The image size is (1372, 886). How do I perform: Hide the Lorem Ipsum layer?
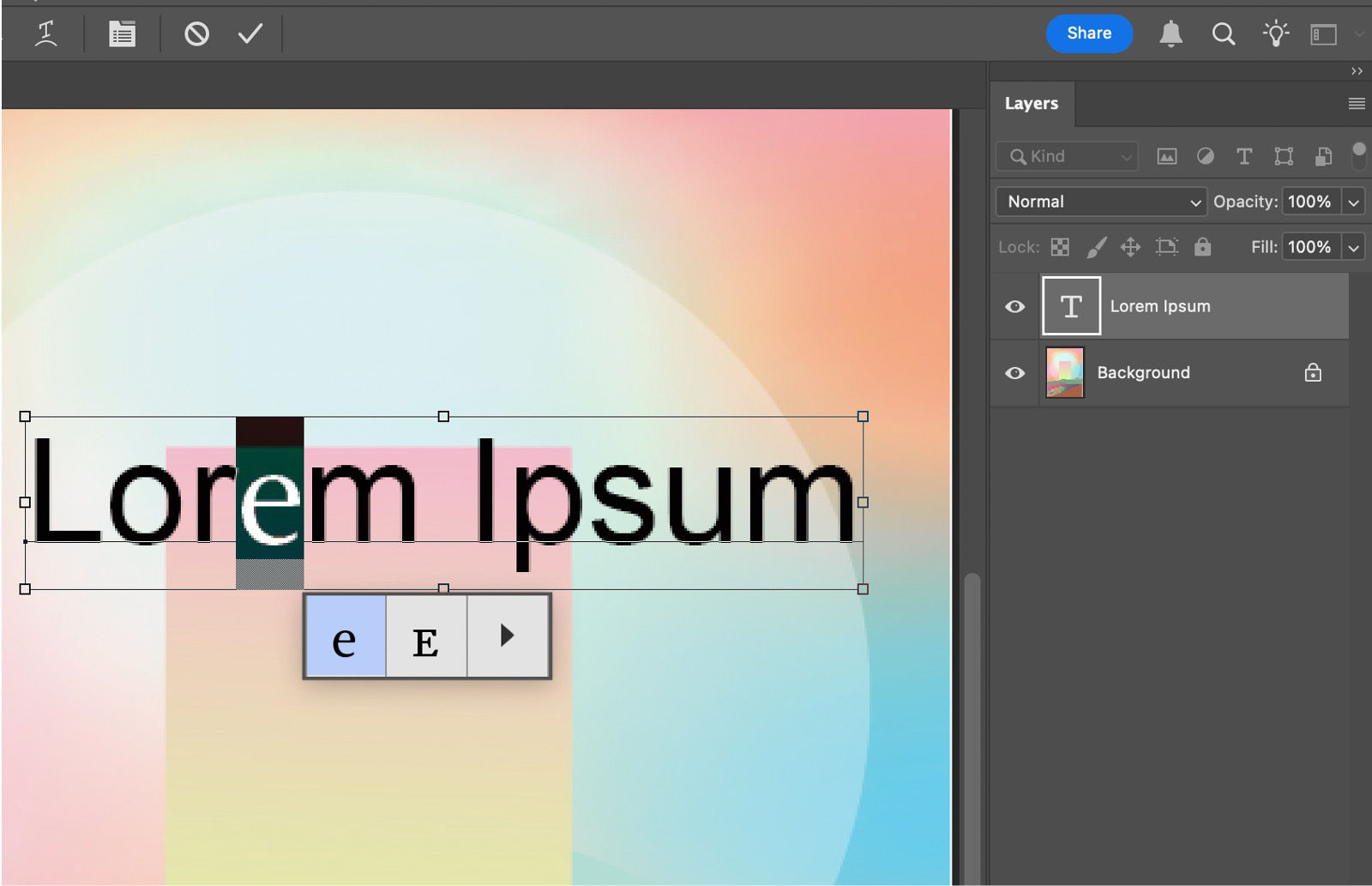tap(1014, 305)
